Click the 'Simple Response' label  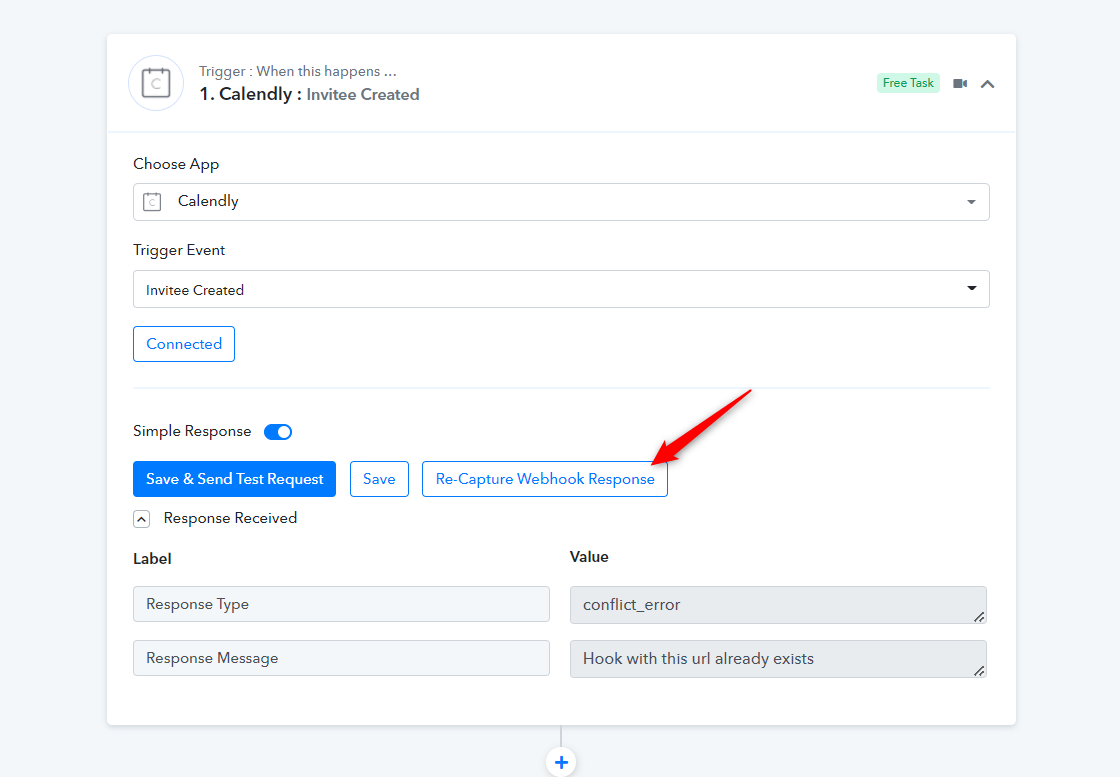192,431
